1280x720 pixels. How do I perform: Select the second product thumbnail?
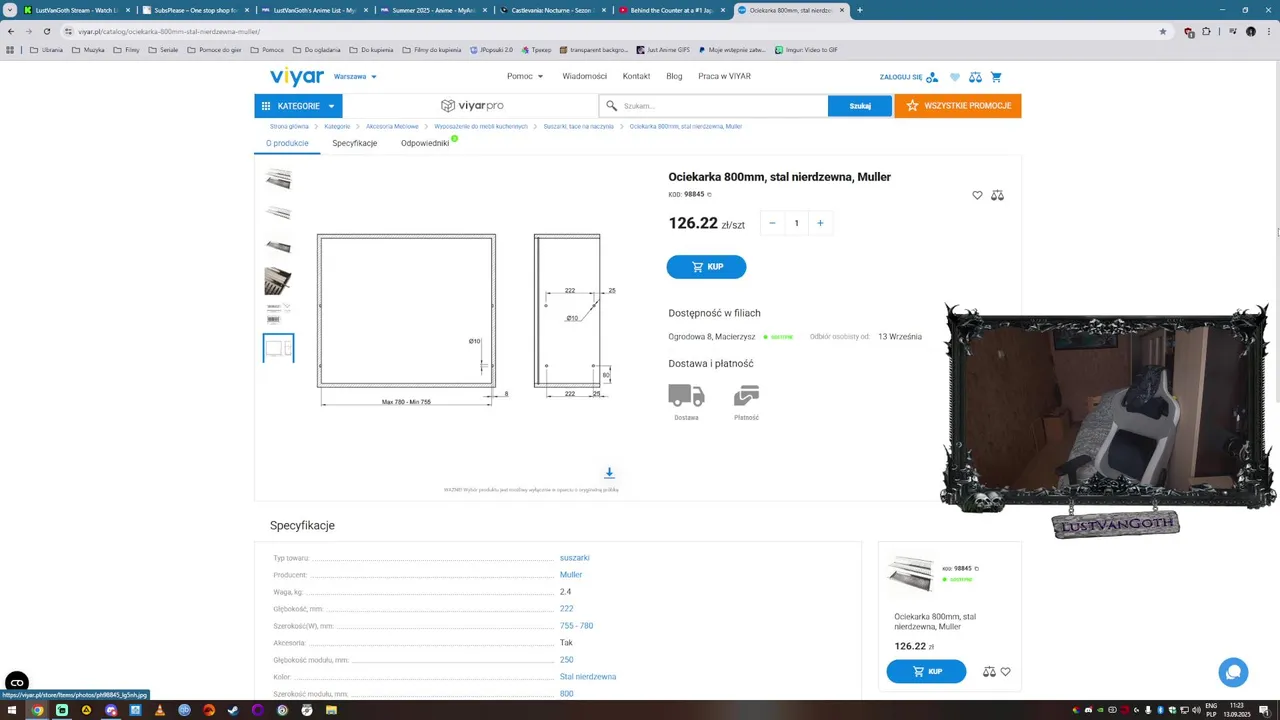[278, 213]
